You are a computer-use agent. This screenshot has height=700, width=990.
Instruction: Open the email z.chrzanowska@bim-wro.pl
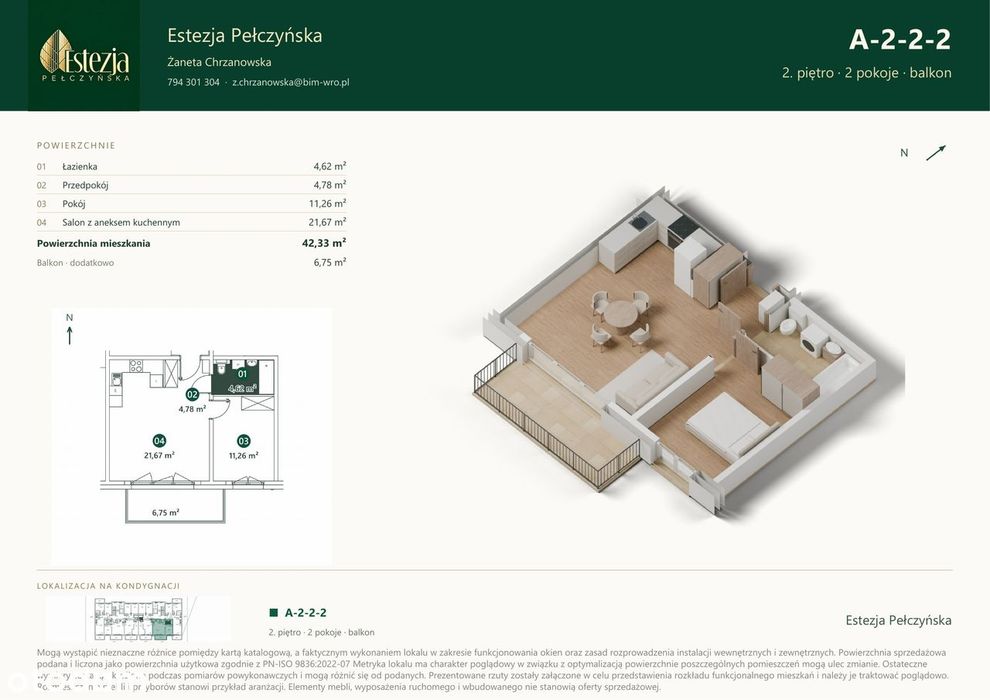pos(291,82)
